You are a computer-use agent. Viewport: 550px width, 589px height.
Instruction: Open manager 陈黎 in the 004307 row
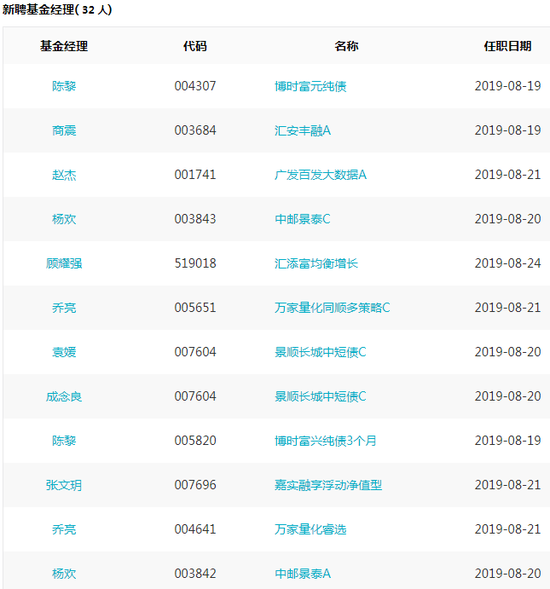click(x=64, y=86)
